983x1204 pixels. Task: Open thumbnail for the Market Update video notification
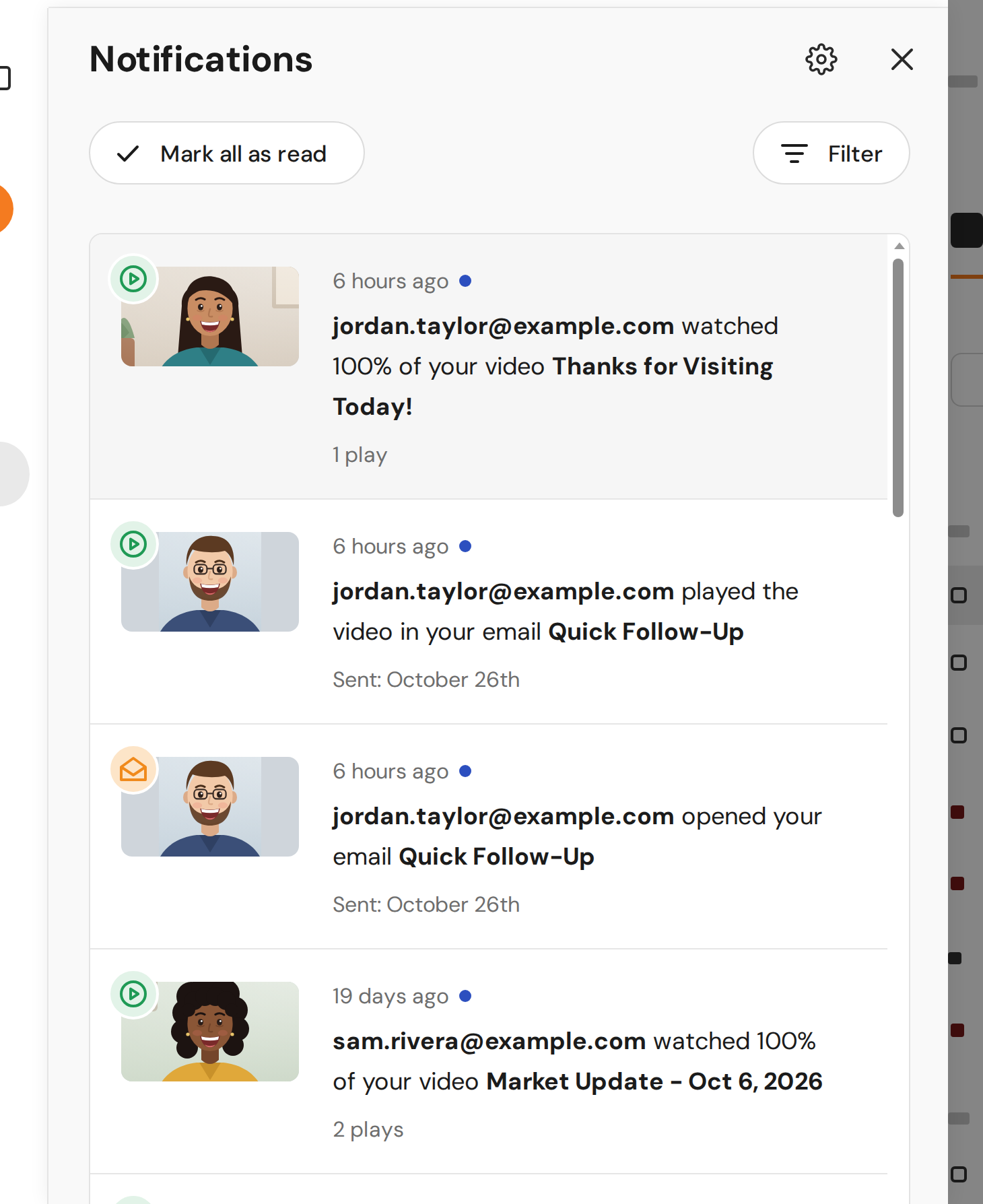210,1032
